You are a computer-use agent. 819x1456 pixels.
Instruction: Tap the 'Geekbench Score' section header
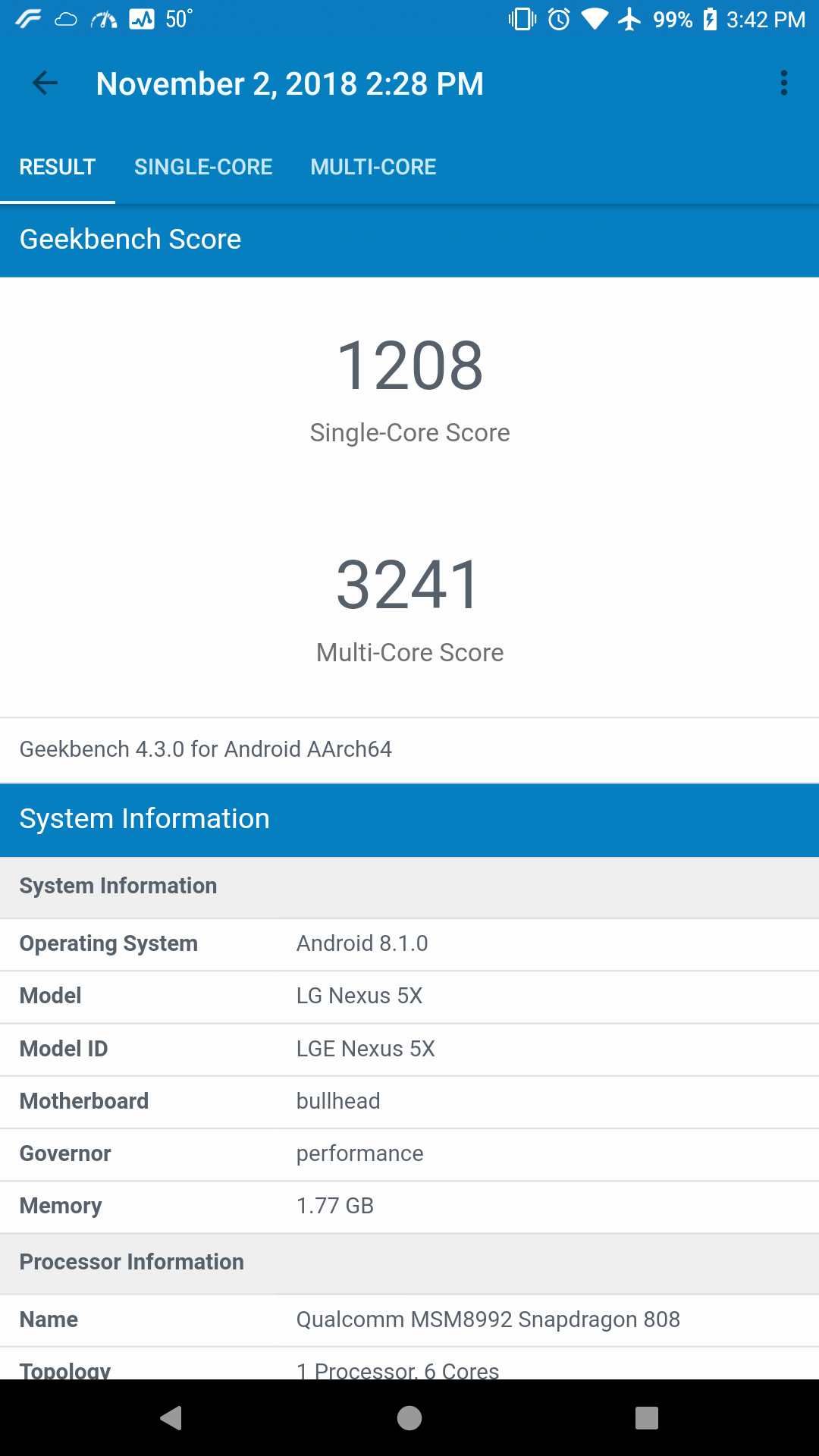pos(409,240)
